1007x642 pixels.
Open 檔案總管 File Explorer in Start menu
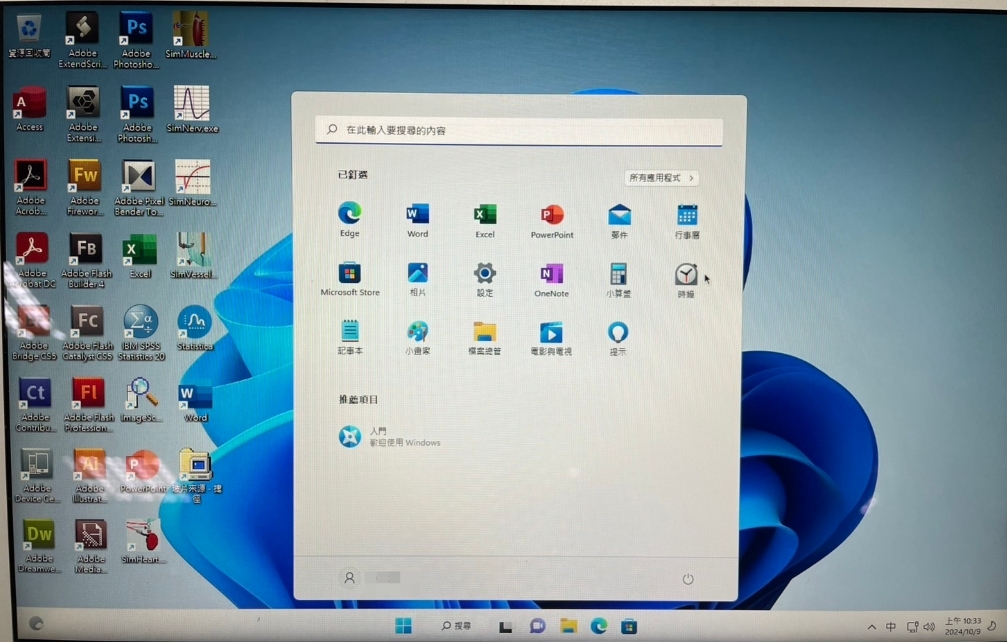pos(484,338)
